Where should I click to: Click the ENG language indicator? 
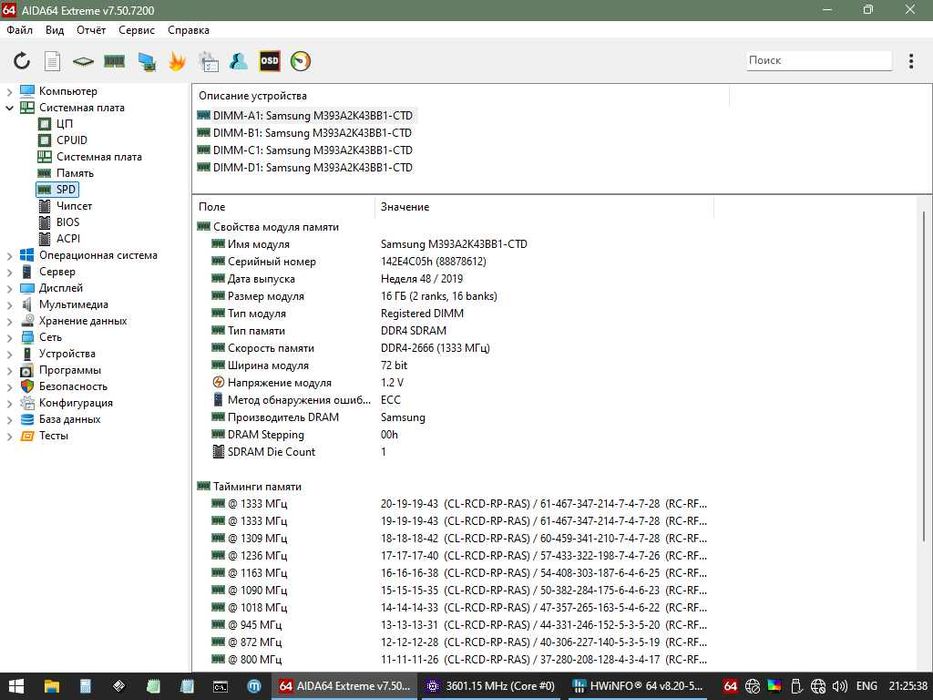(x=867, y=686)
